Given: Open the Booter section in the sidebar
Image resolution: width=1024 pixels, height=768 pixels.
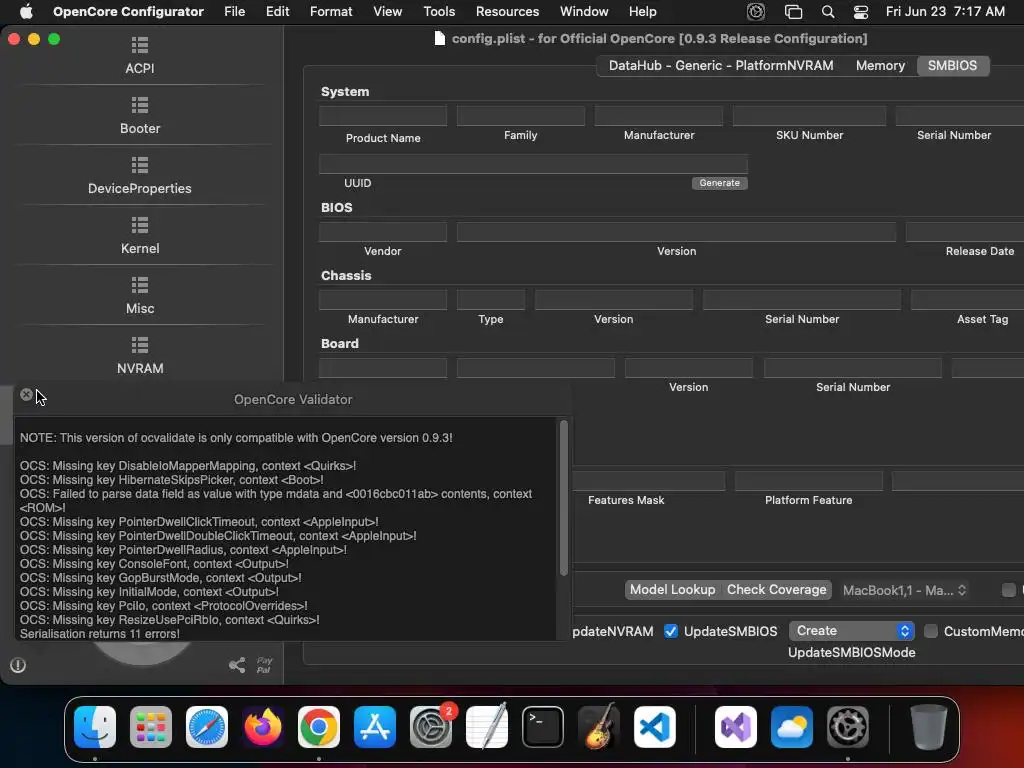Looking at the screenshot, I should [140, 116].
